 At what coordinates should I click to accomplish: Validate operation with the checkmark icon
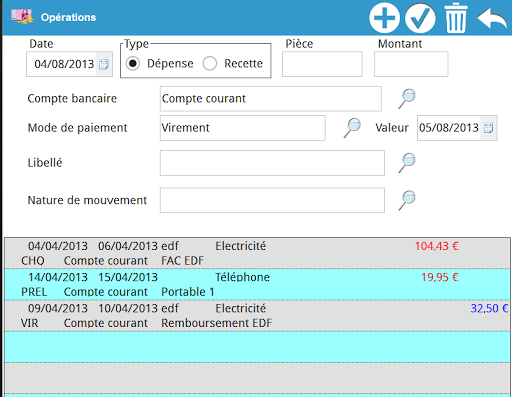click(x=420, y=17)
